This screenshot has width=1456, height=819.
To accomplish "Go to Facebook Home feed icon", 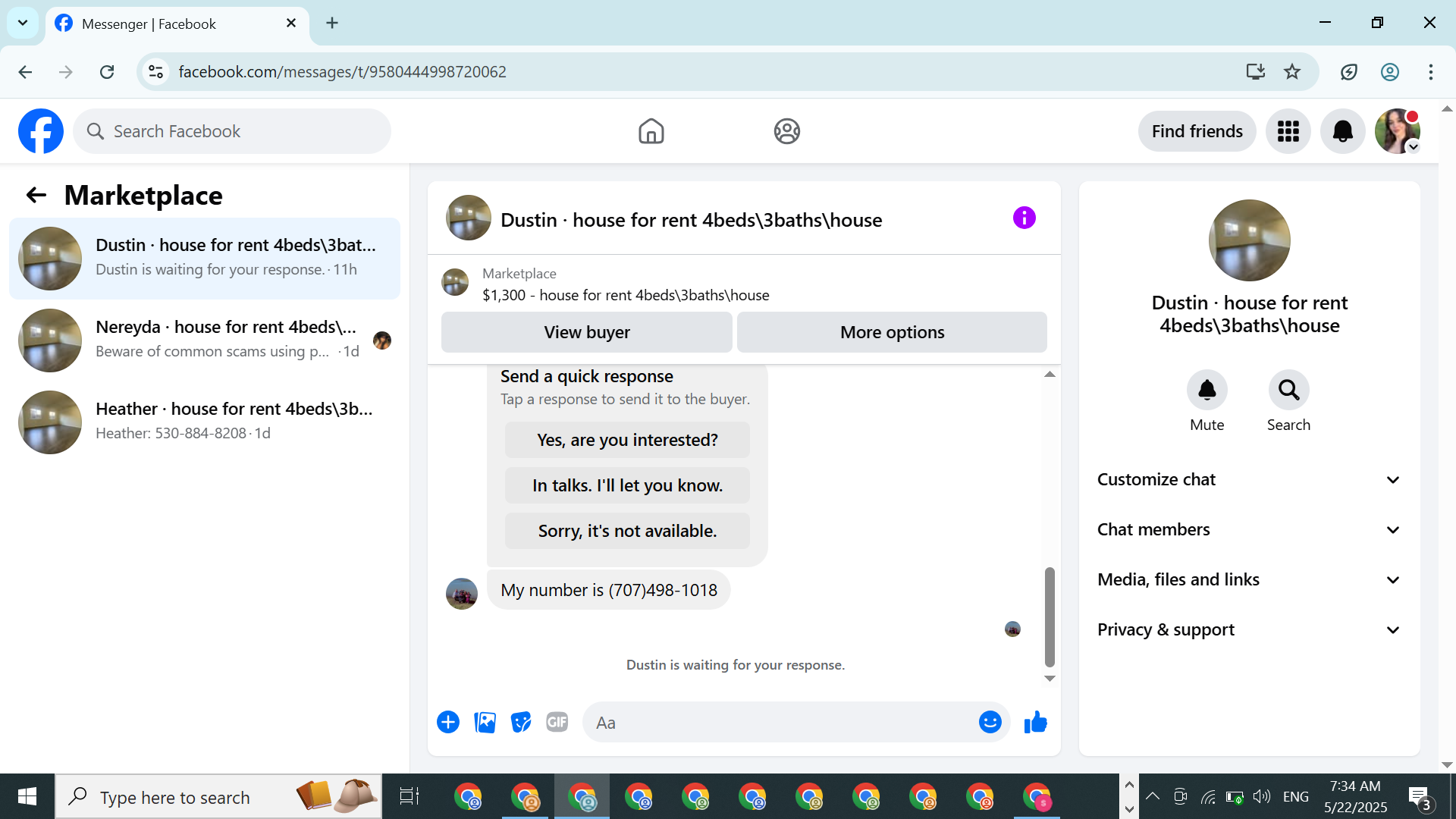I will (x=651, y=131).
